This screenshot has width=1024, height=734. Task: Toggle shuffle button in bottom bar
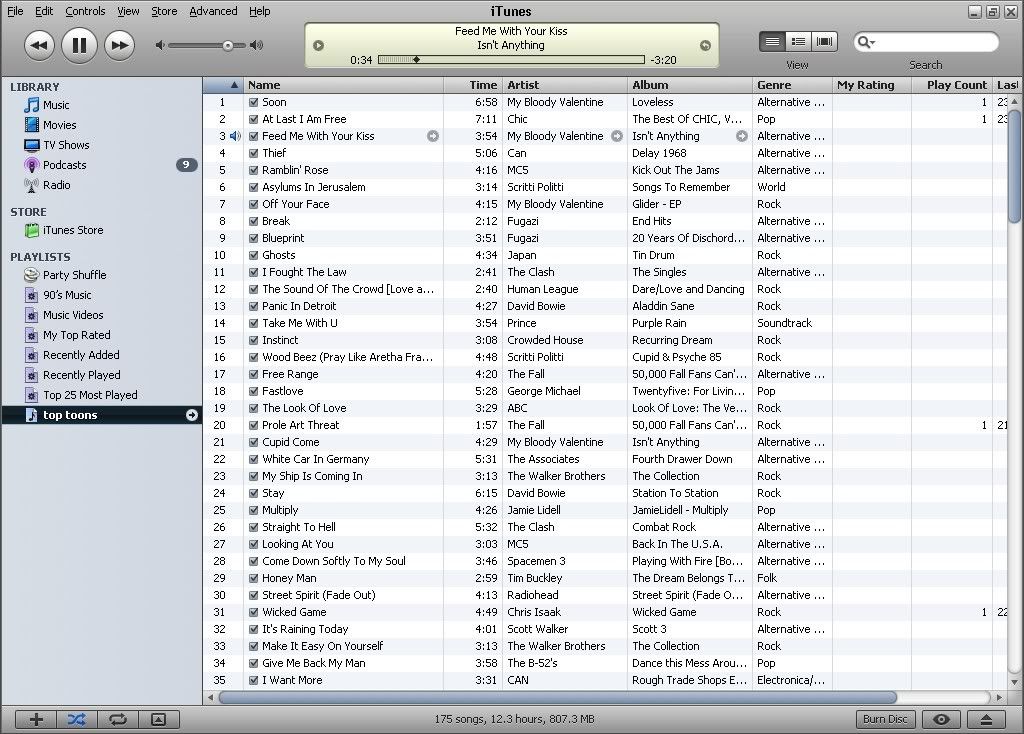coord(77,719)
